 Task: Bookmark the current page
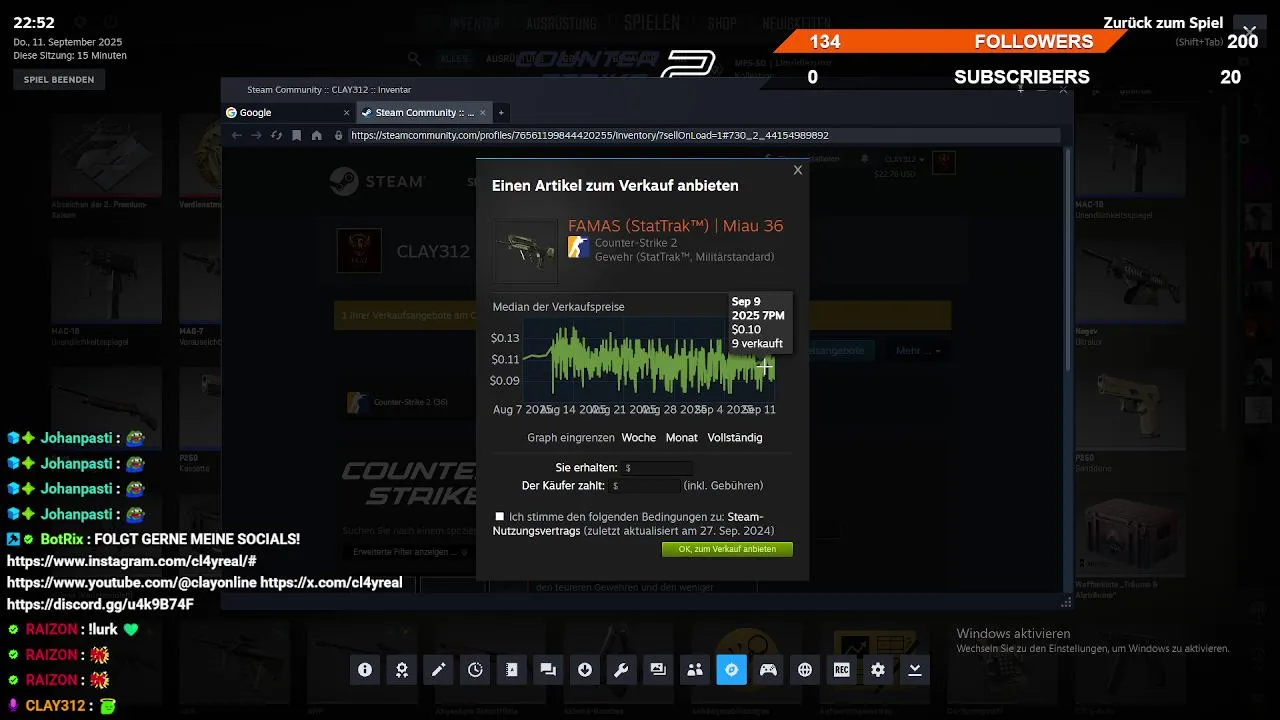pyautogui.click(x=296, y=135)
